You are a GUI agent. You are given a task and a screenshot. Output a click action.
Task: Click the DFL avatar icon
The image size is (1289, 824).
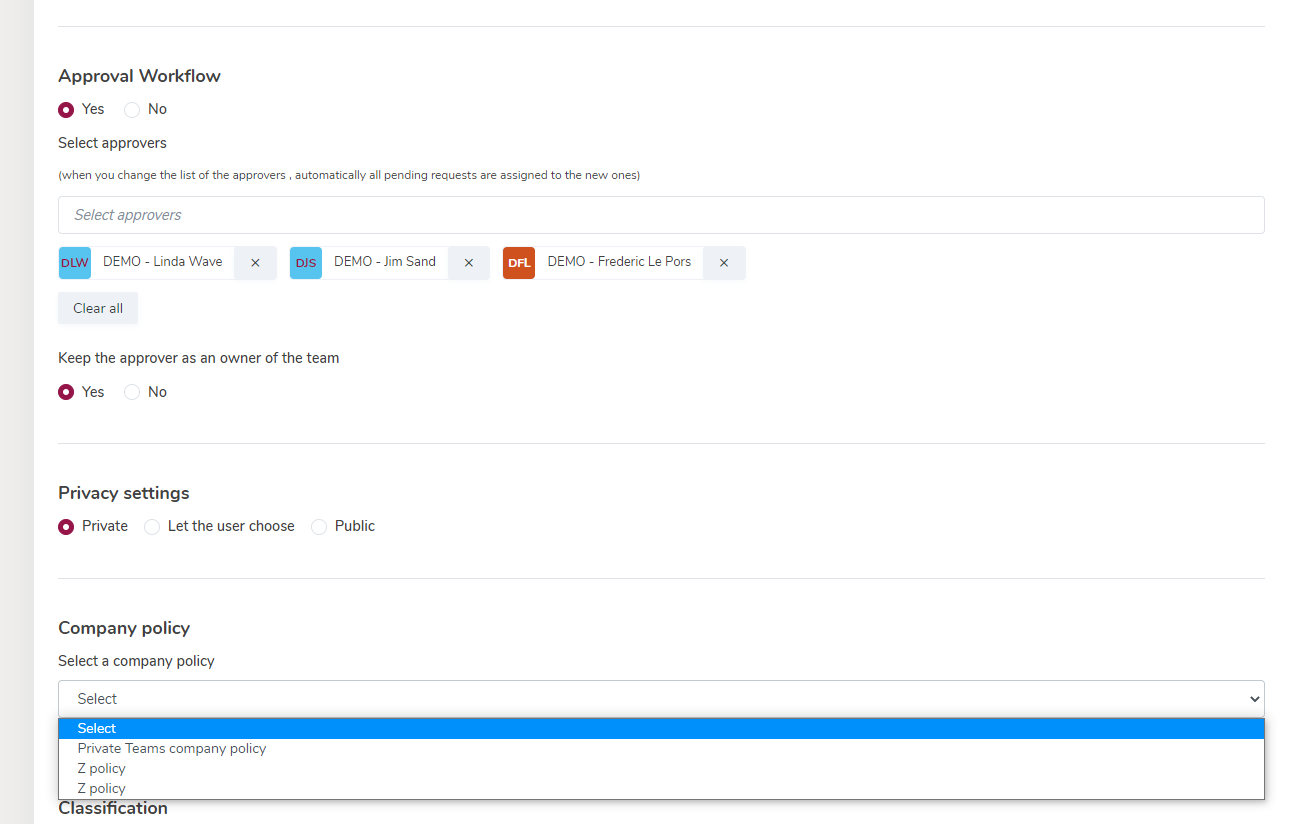point(519,263)
